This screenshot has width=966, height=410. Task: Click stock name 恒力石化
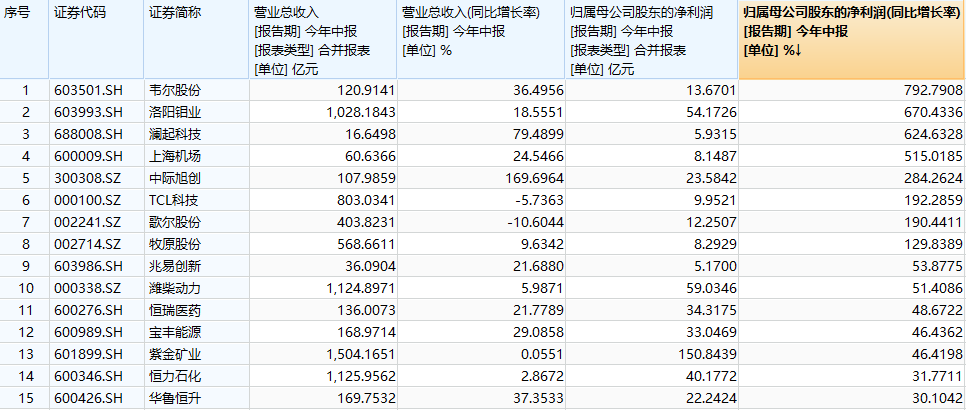(175, 377)
